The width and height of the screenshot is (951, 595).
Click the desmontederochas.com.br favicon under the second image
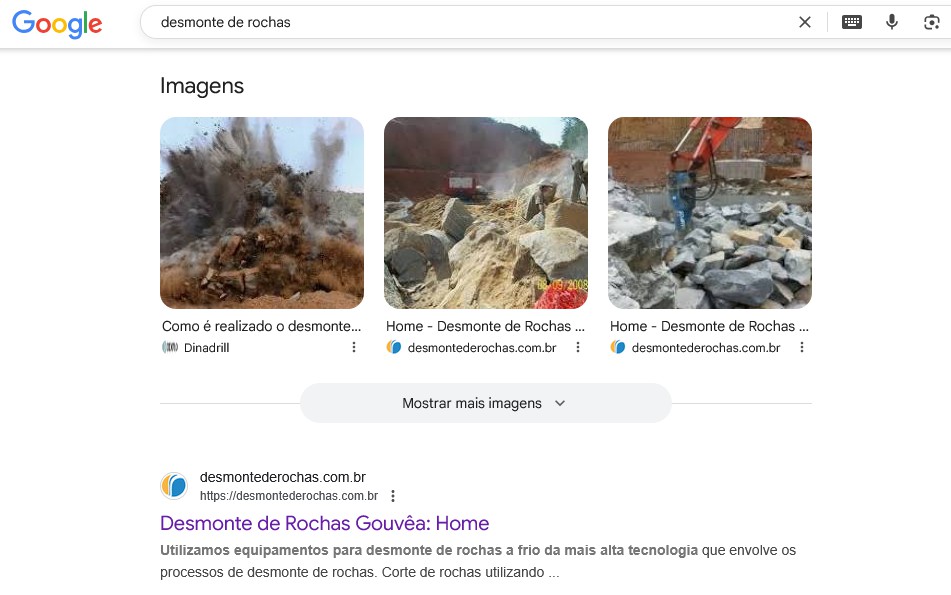pyautogui.click(x=392, y=347)
